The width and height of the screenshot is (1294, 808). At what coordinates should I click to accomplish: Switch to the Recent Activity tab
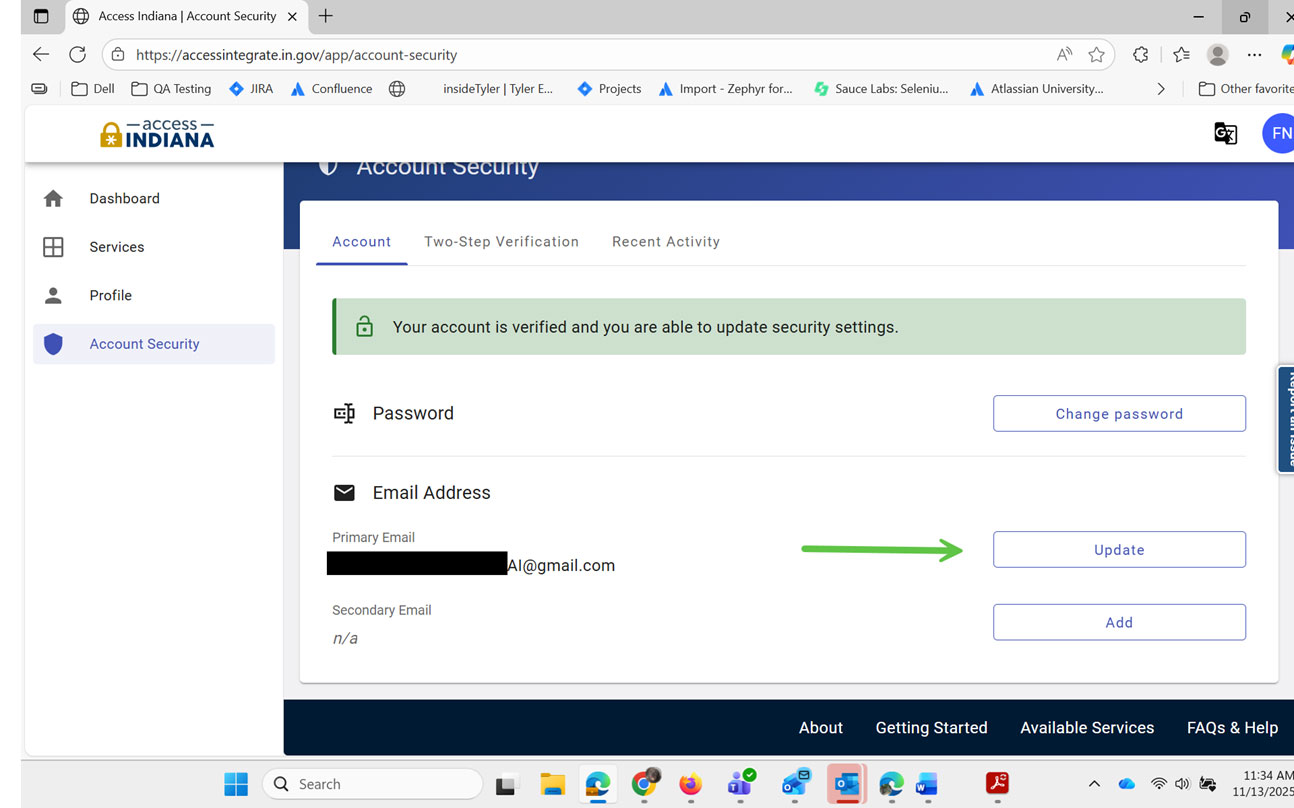pyautogui.click(x=666, y=242)
